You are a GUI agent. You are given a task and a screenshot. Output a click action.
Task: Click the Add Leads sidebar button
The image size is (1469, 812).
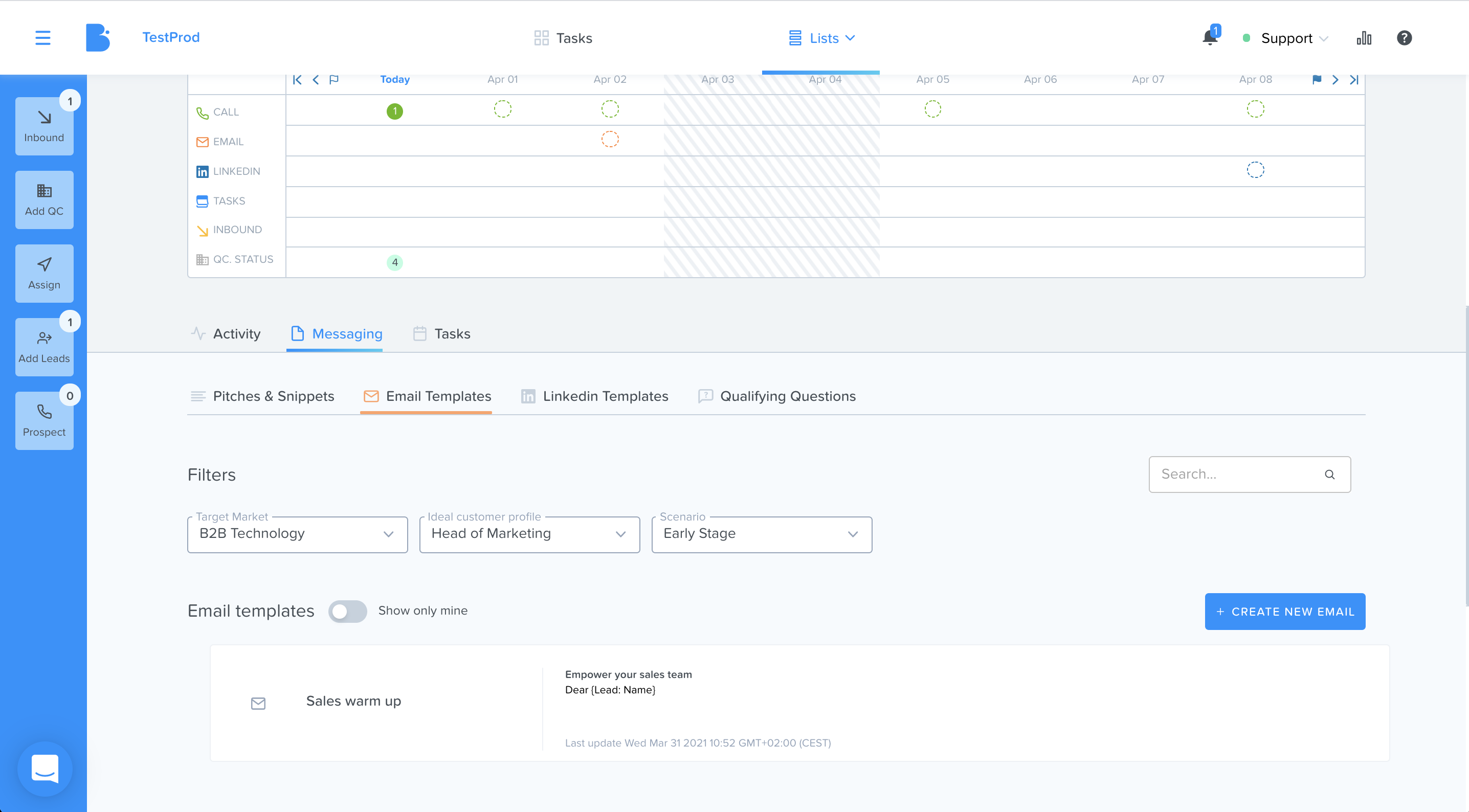click(x=44, y=347)
